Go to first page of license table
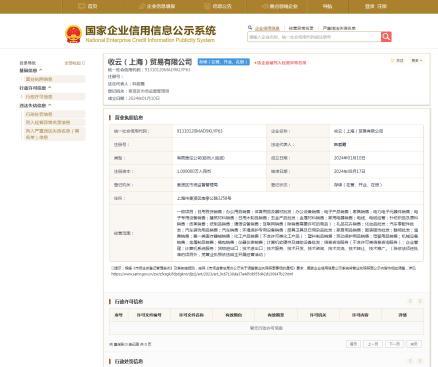 pyautogui.click(x=353, y=344)
